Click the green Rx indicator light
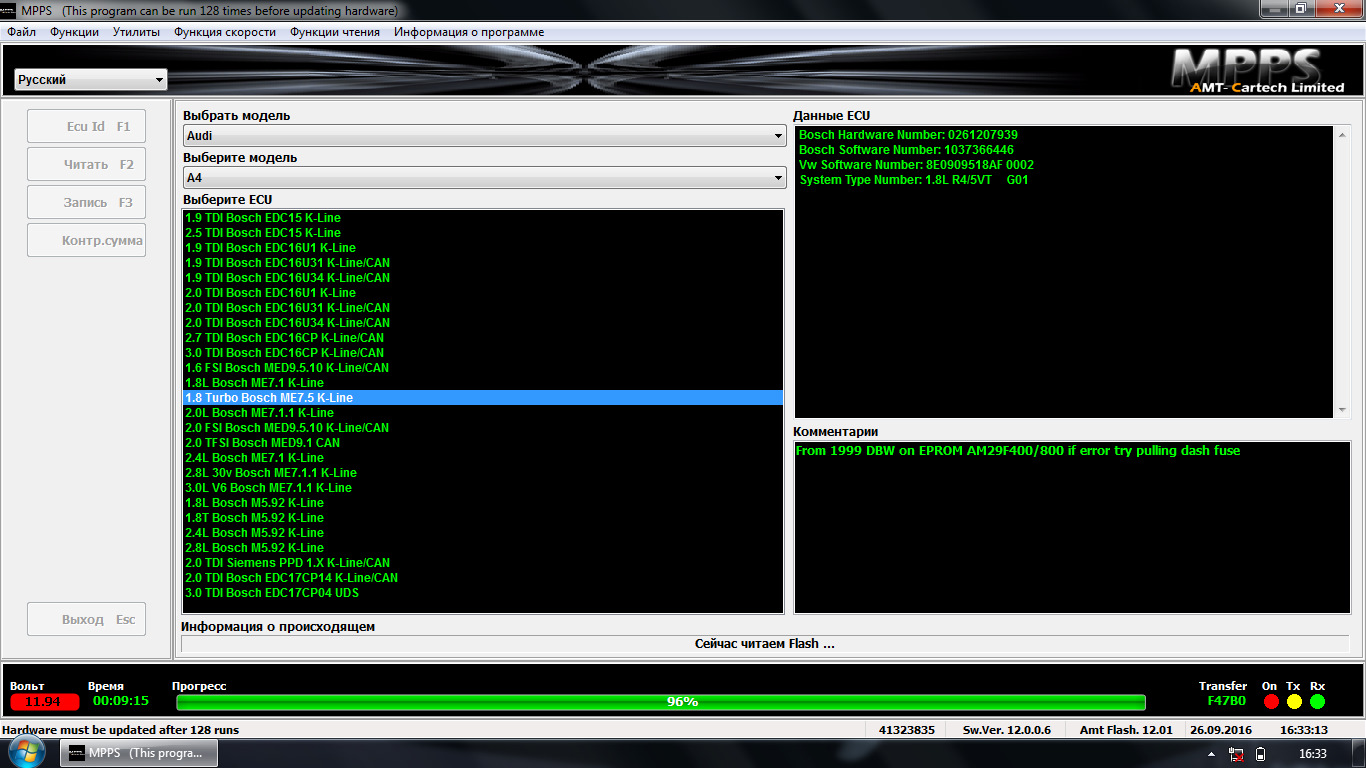Screen dimensions: 1366x768 [1317, 702]
